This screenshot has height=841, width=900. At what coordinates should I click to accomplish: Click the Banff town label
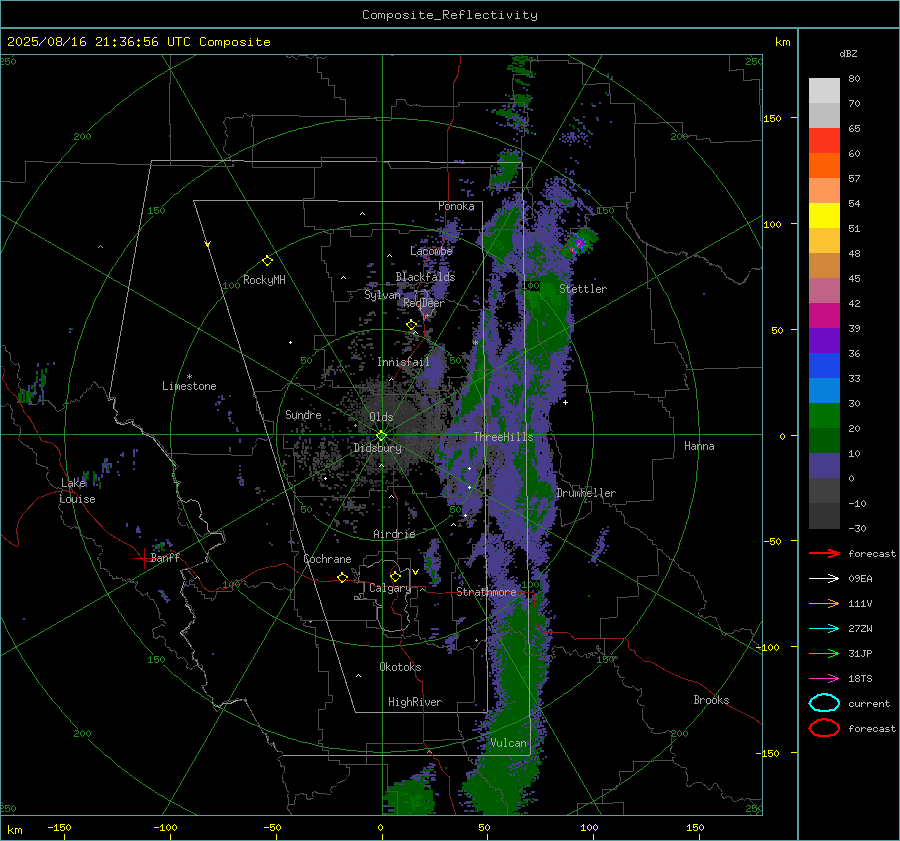[165, 557]
